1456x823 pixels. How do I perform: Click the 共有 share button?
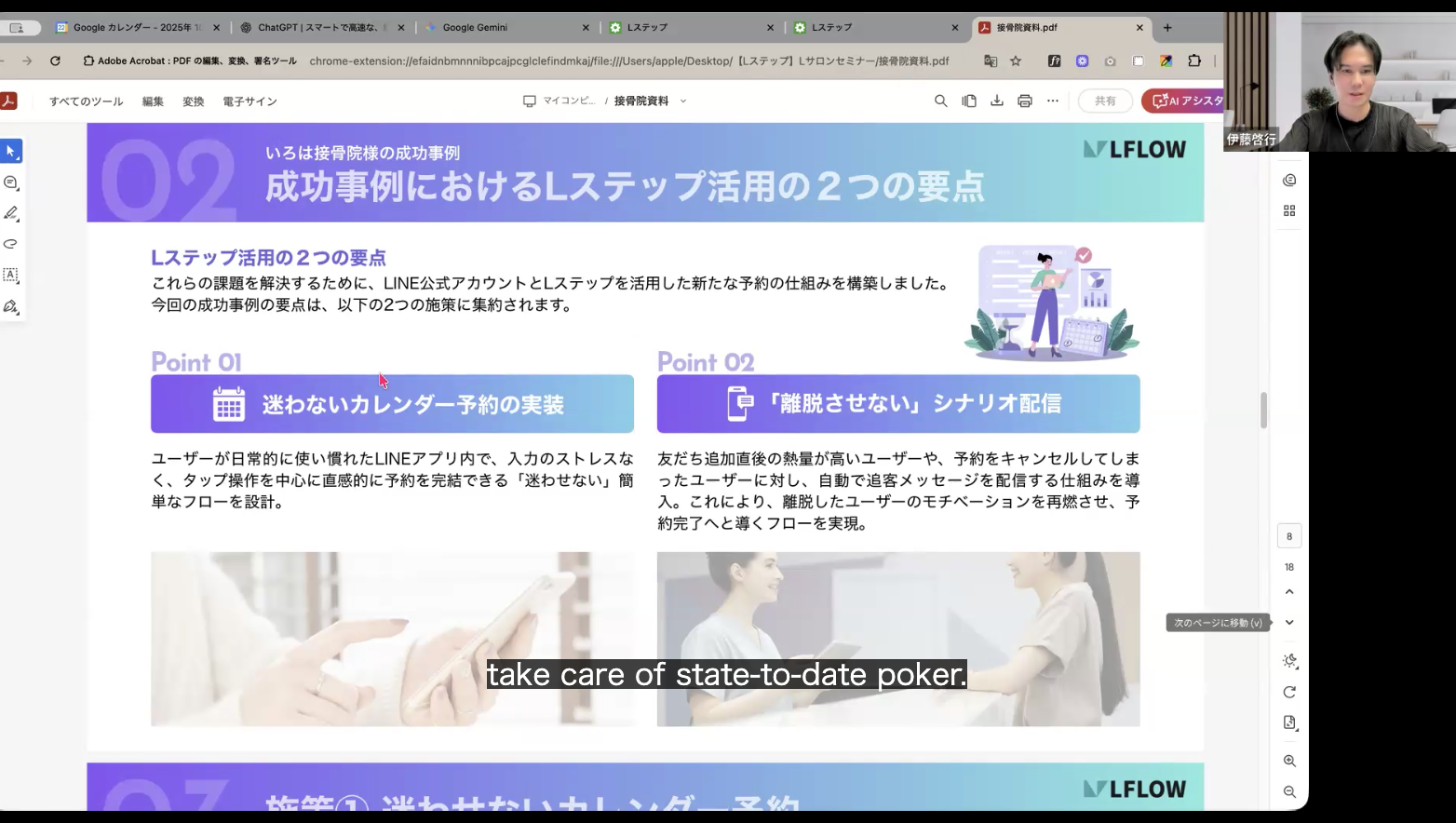1105,101
